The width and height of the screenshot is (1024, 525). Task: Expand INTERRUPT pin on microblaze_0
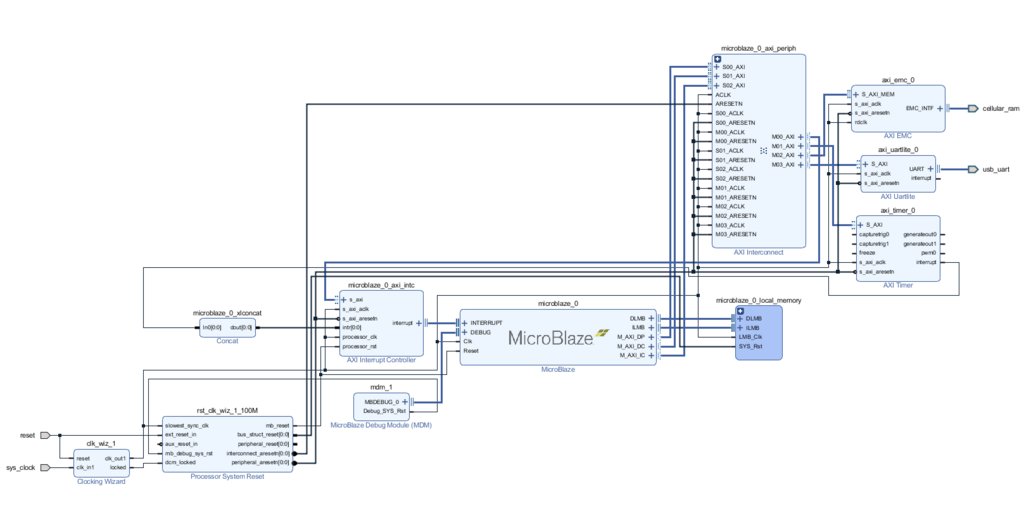click(x=465, y=323)
